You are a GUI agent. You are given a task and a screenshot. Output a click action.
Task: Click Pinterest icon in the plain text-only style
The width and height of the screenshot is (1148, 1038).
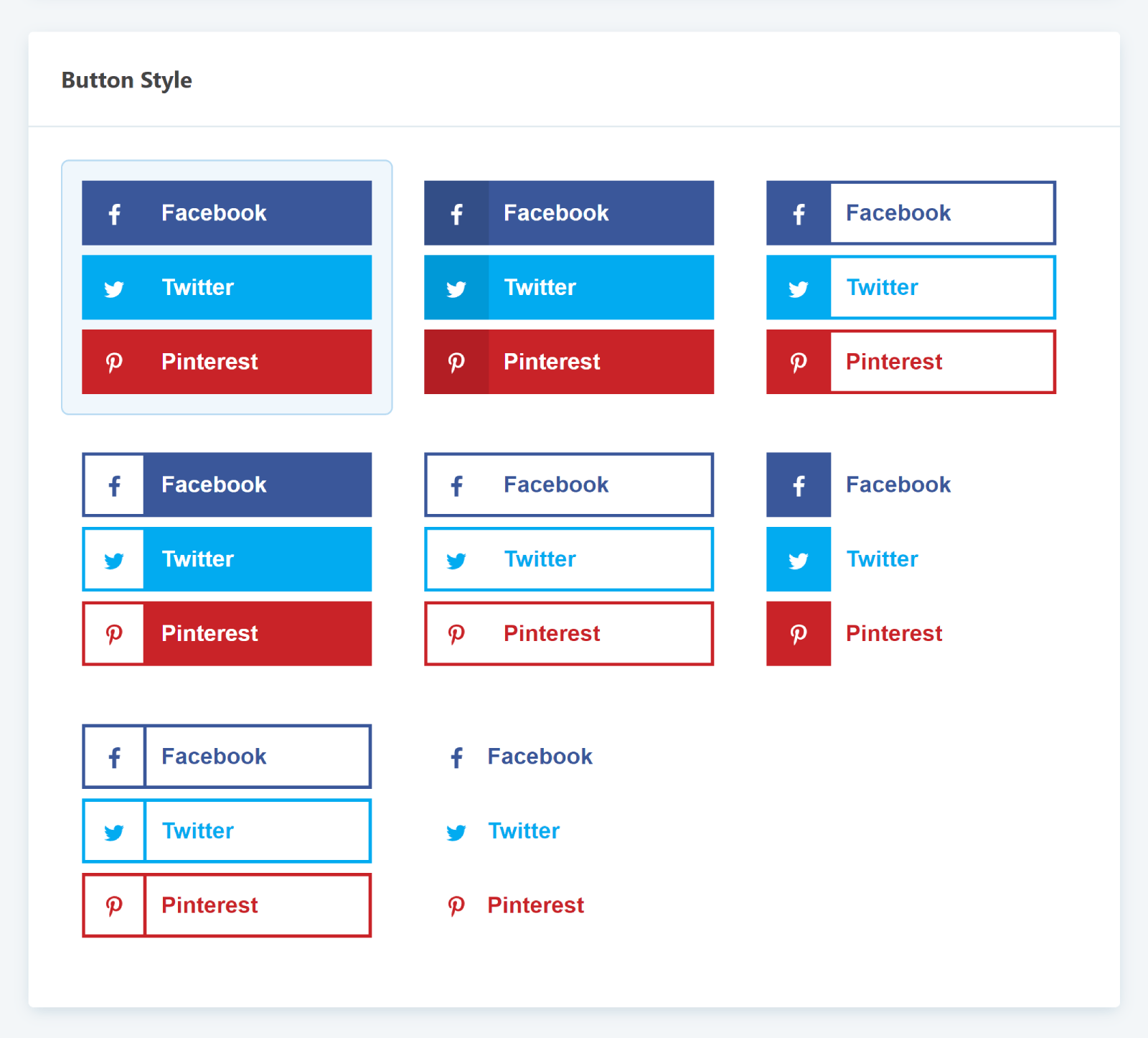456,906
